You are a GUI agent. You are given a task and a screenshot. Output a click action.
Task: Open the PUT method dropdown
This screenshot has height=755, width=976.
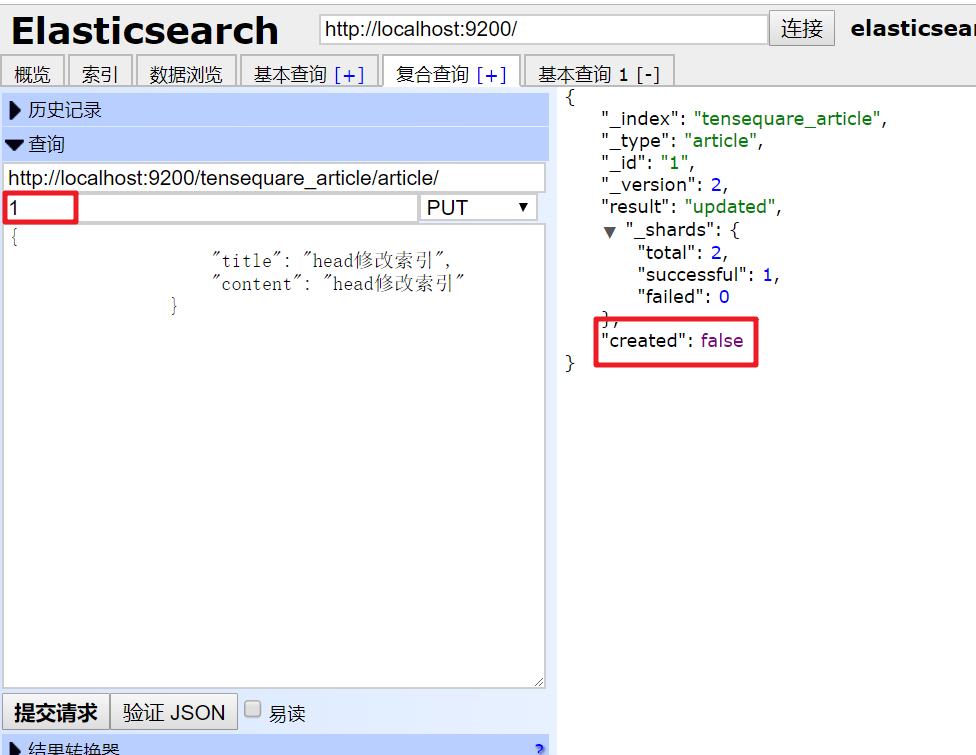pos(478,207)
